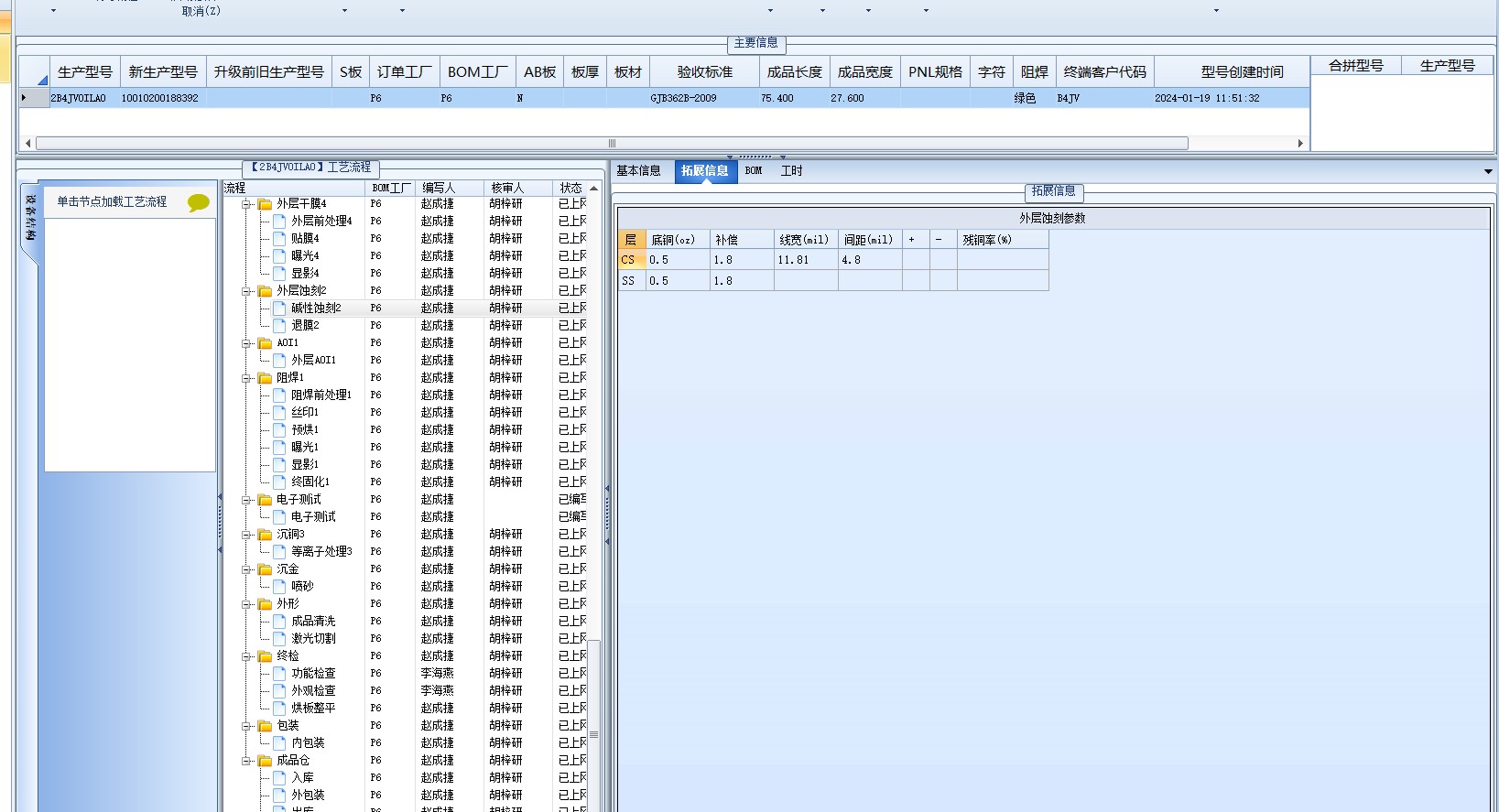Click the document icon of 丝印1

point(280,413)
